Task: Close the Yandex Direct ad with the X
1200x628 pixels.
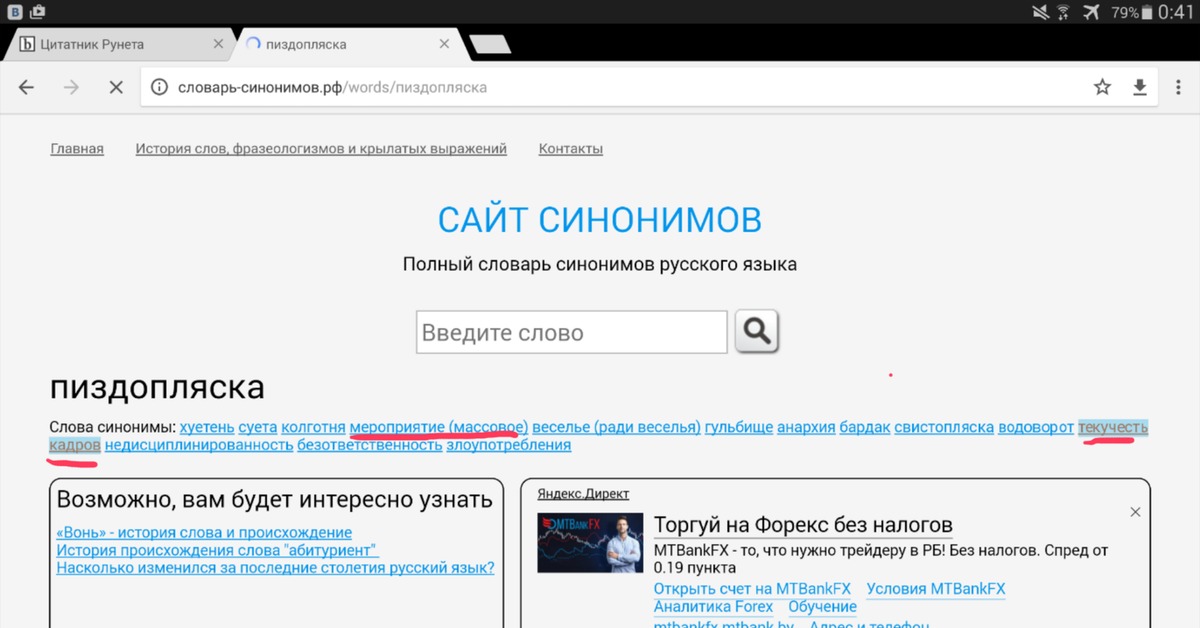Action: pos(1135,512)
